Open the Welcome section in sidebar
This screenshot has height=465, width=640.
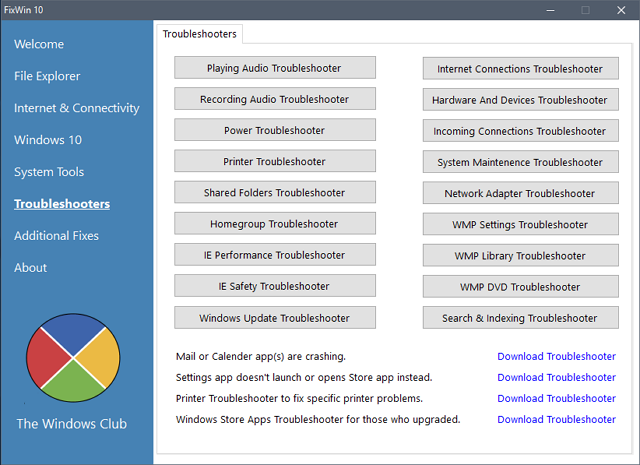tap(39, 44)
